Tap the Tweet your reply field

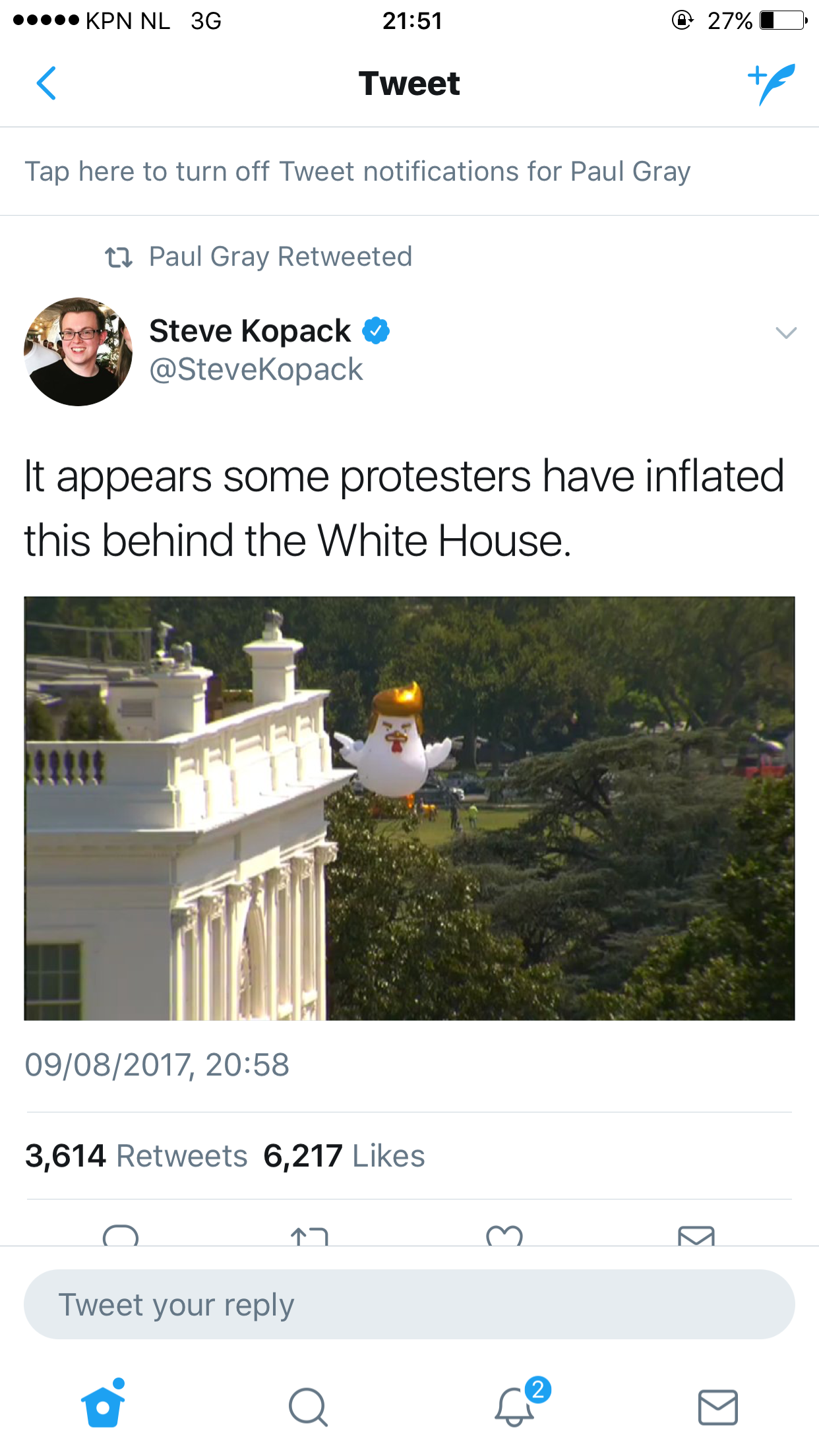tap(409, 1304)
